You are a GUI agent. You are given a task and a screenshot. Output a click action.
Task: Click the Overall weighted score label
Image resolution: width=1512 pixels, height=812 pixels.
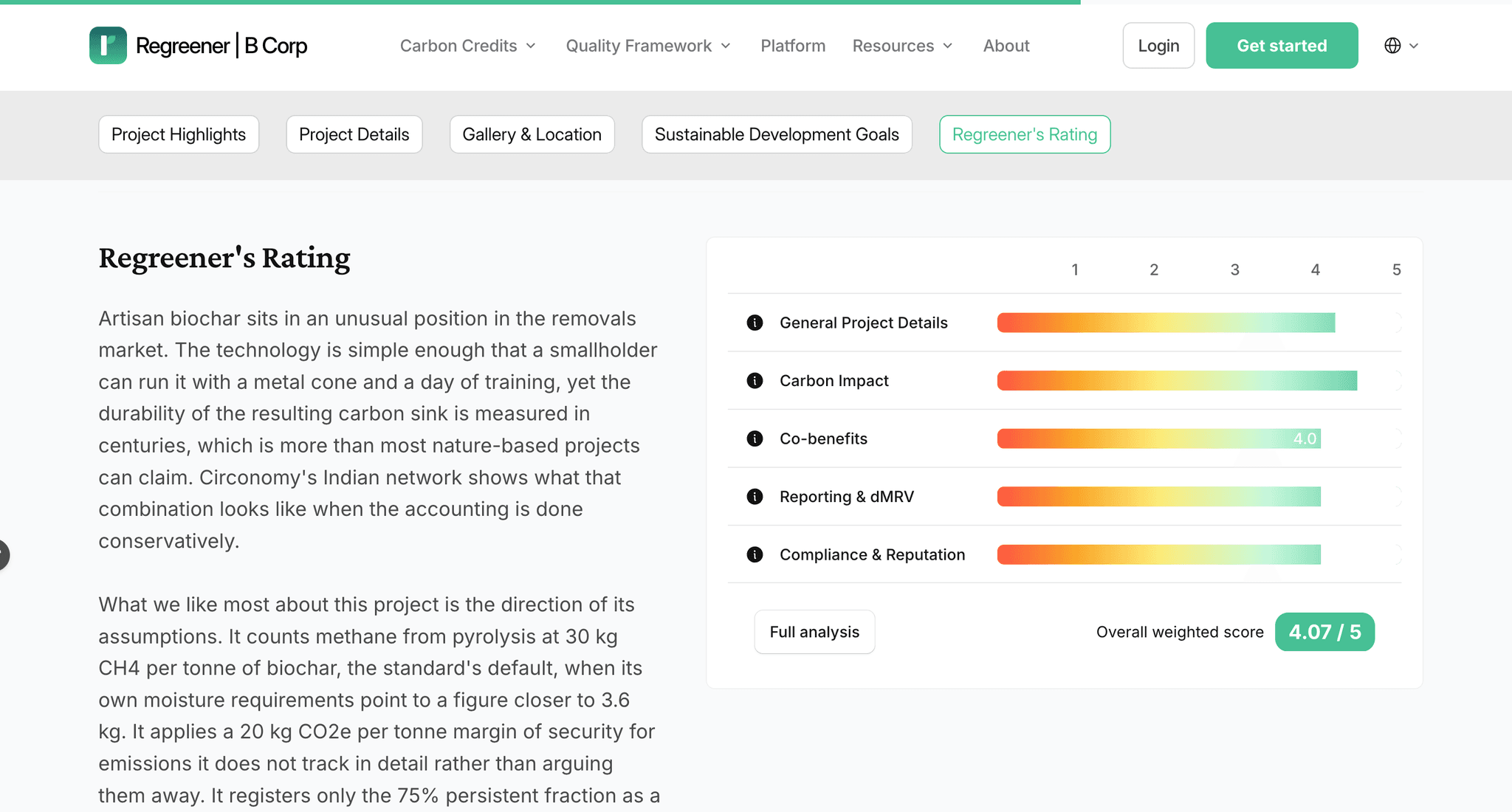(x=1180, y=632)
